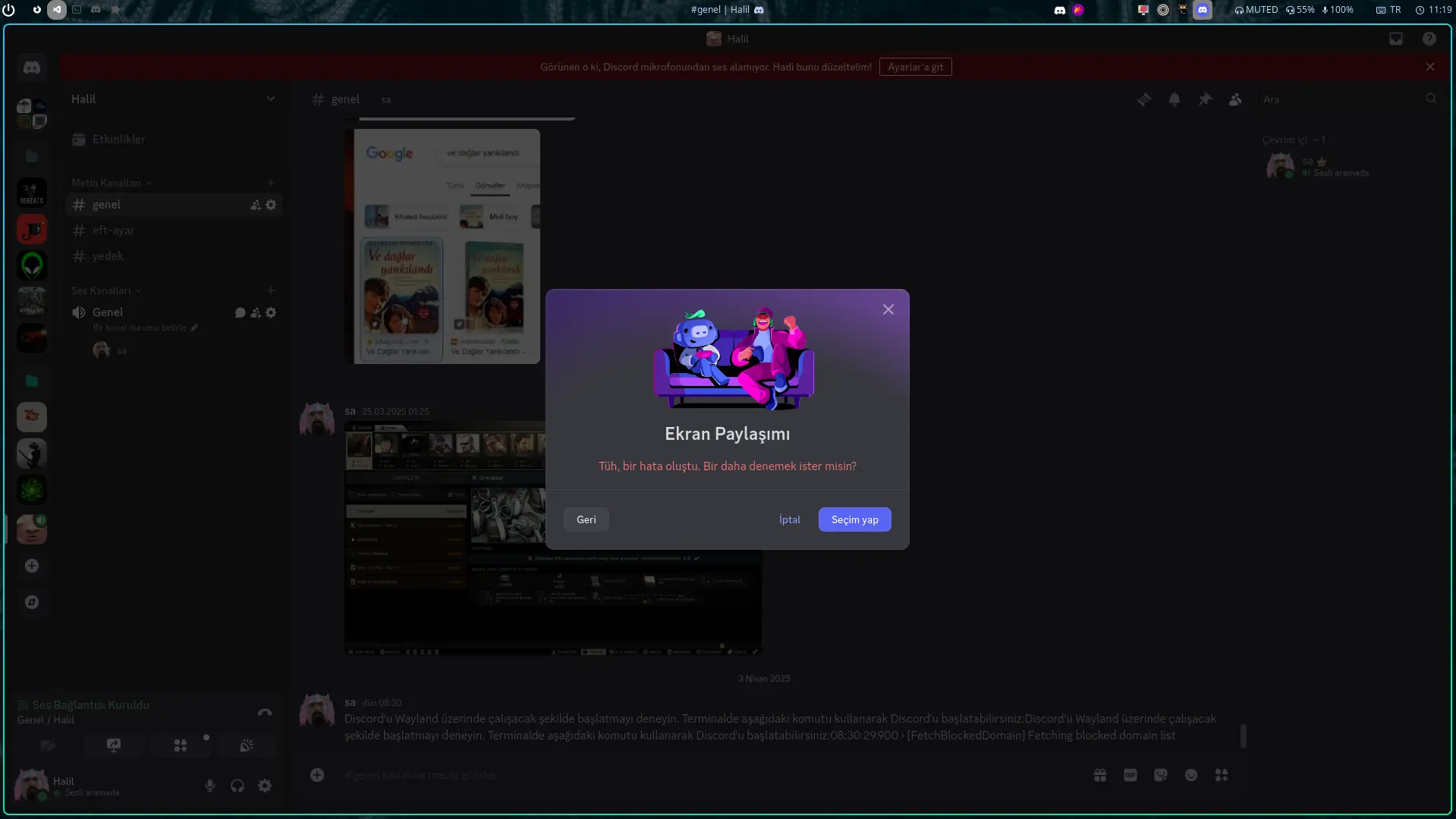Close the Ekran Paylaşımı dialog
1456x819 pixels.
pos(888,309)
